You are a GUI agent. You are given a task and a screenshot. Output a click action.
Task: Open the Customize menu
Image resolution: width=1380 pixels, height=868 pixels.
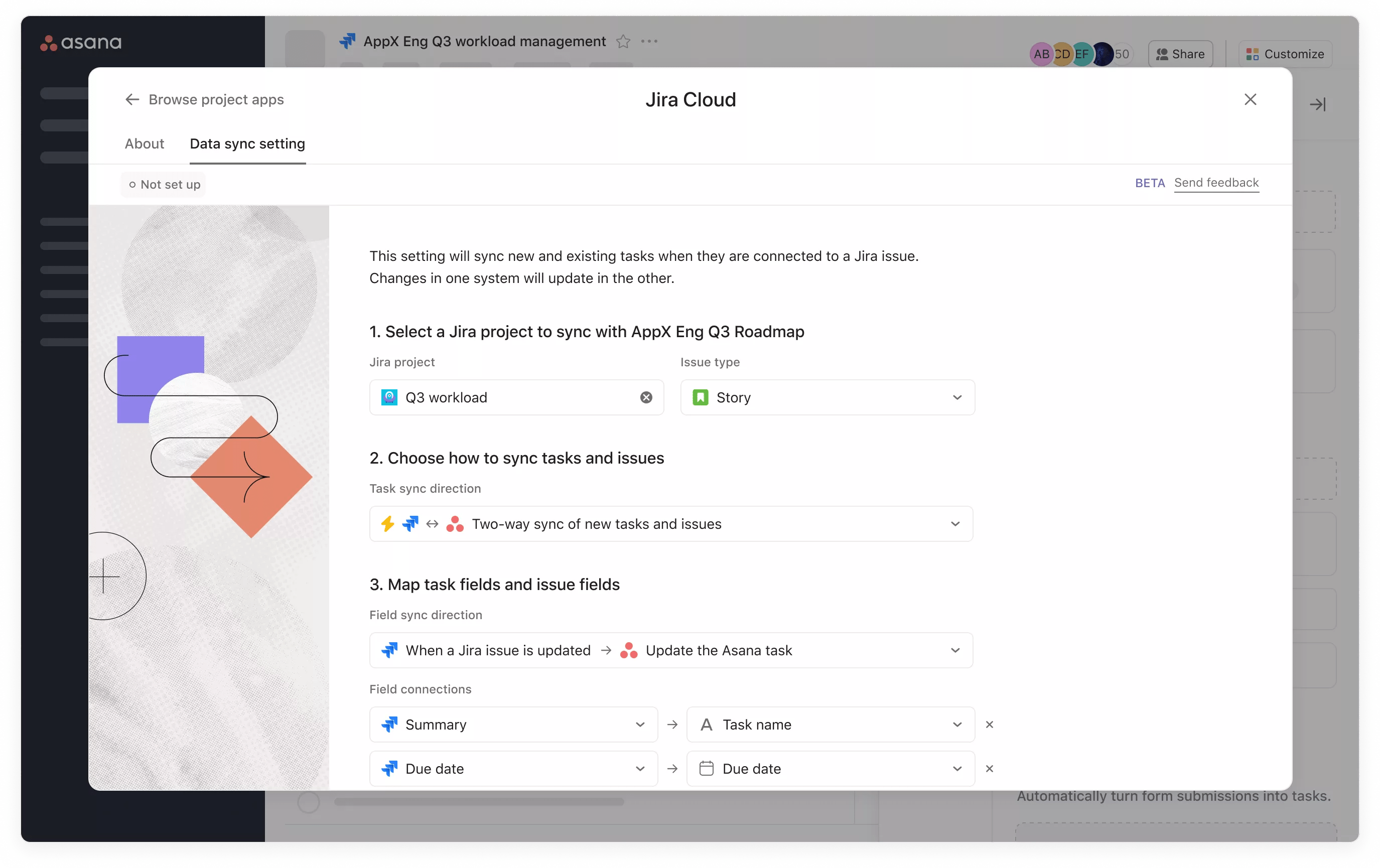[x=1285, y=54]
